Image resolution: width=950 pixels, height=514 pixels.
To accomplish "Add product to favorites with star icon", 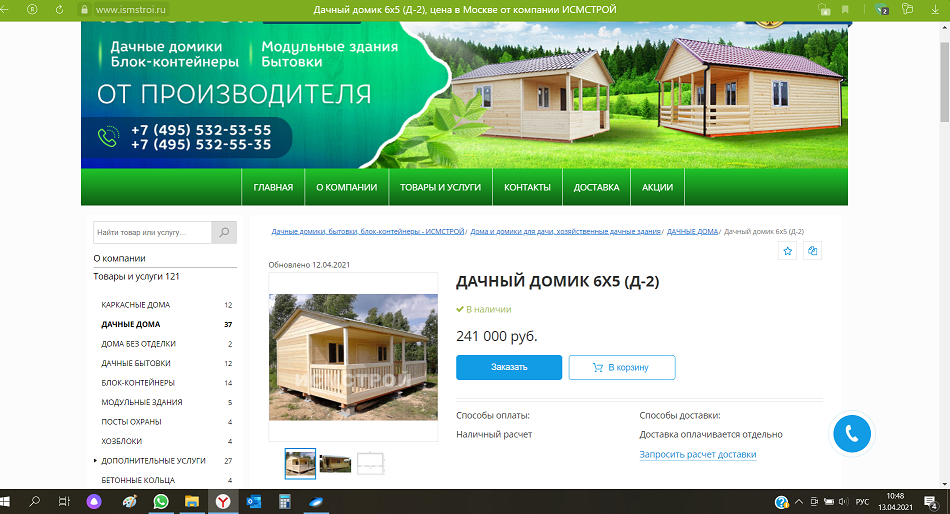I will [x=788, y=251].
